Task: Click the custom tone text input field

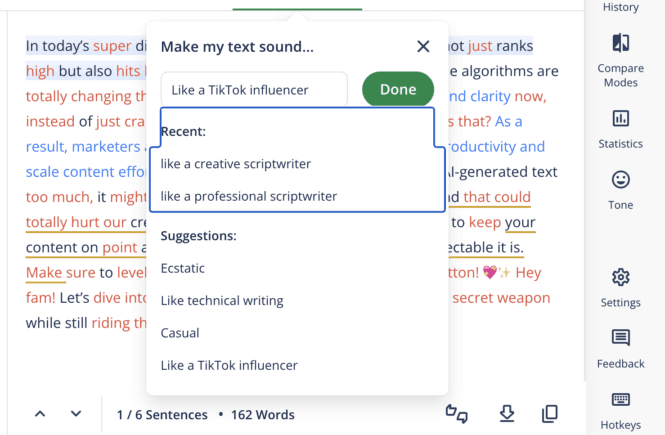Action: [254, 90]
